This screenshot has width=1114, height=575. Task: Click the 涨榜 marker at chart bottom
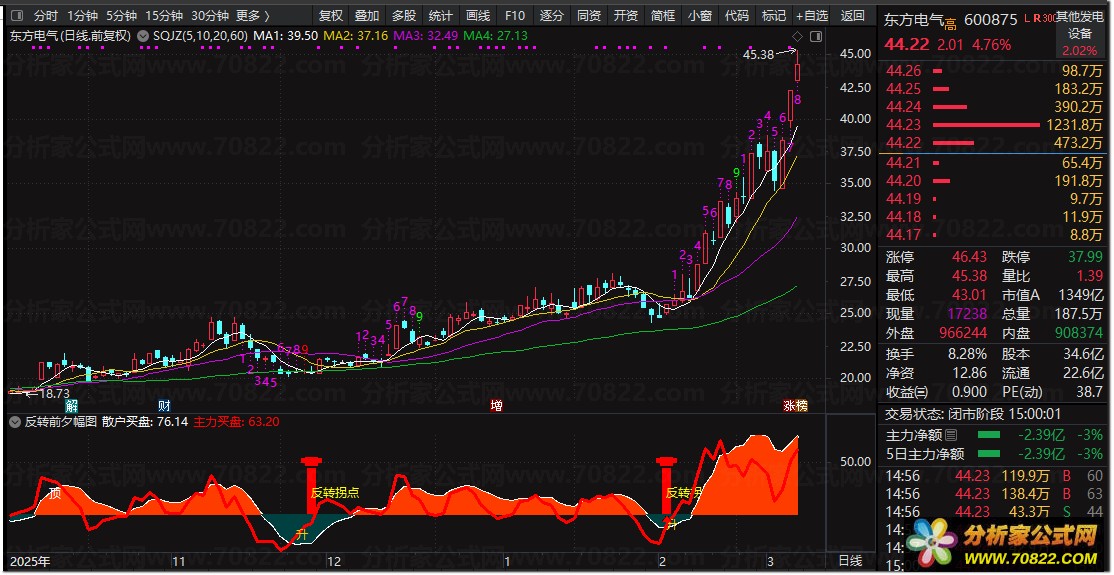(x=797, y=406)
